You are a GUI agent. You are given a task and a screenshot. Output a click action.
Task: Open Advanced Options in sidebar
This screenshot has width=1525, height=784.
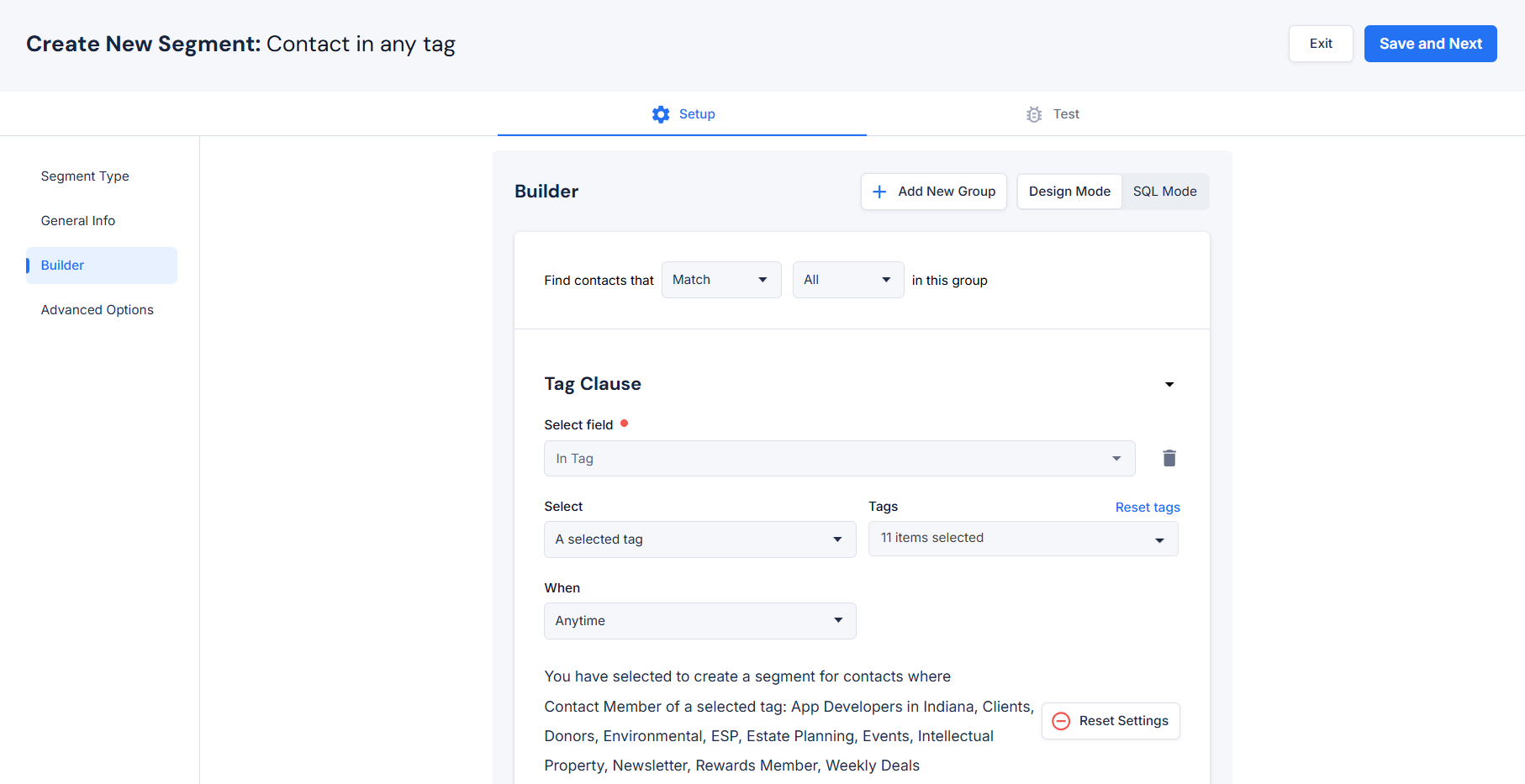pyautogui.click(x=98, y=310)
